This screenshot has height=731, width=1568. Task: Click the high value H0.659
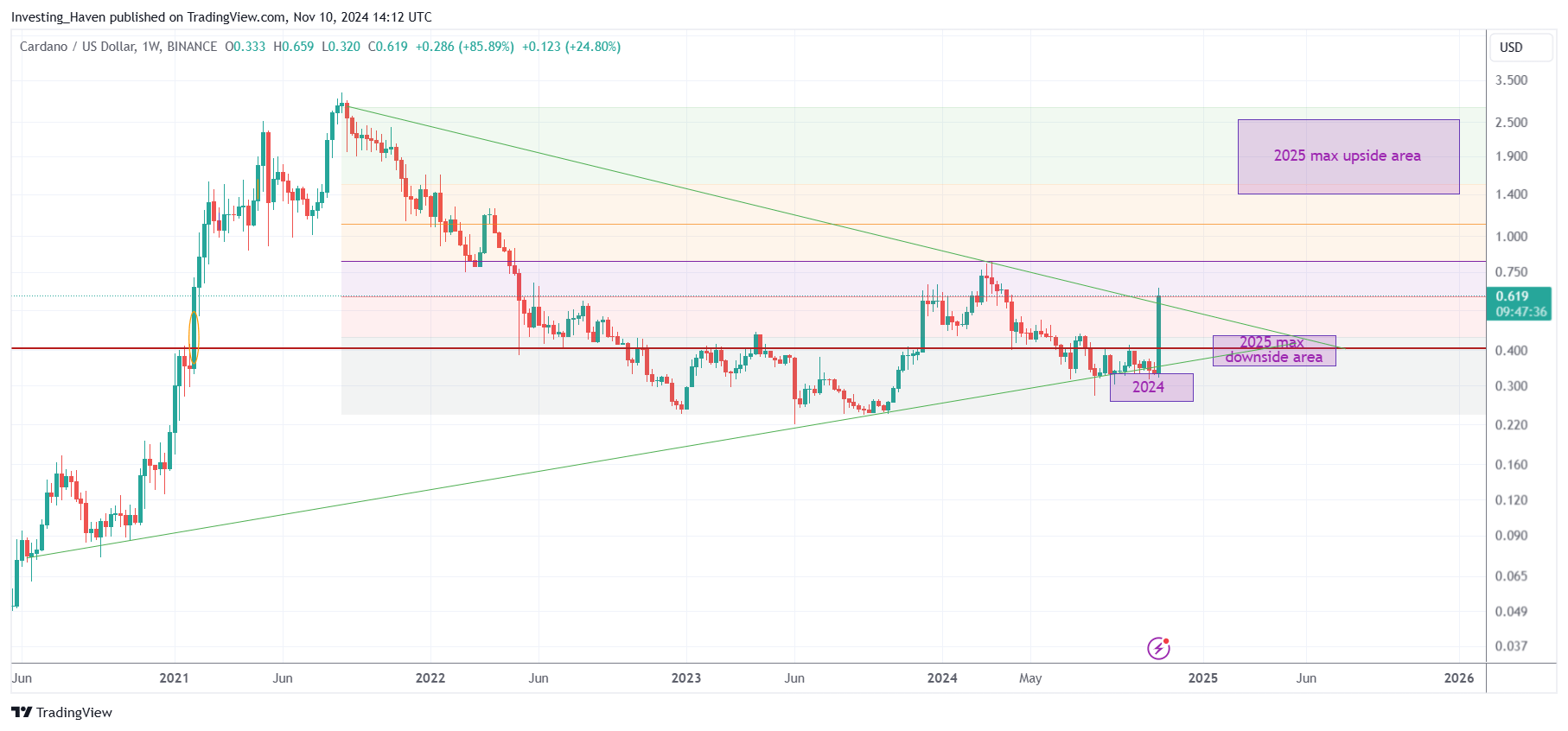pyautogui.click(x=294, y=47)
